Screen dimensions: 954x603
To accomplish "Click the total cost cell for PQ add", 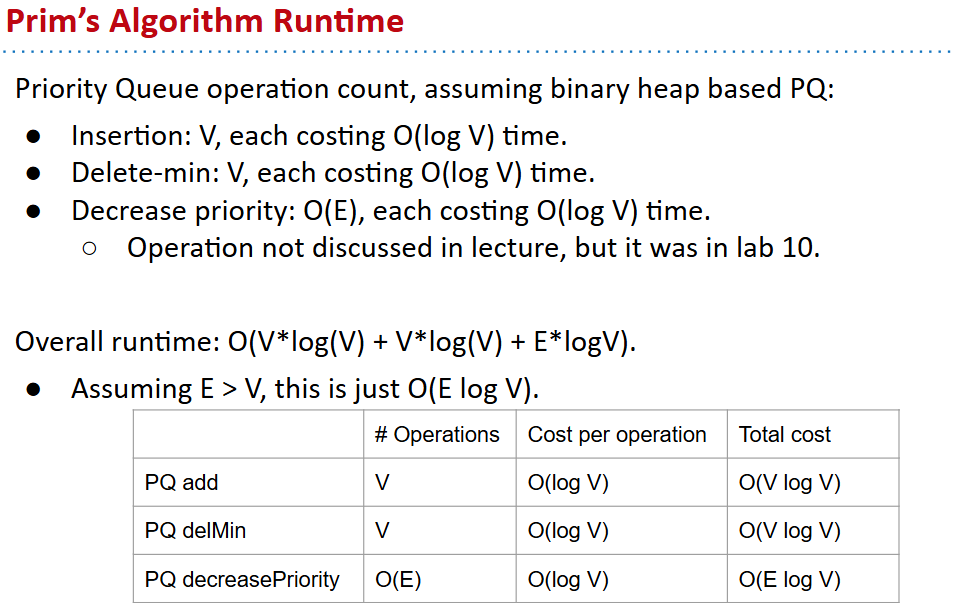I will tap(790, 483).
